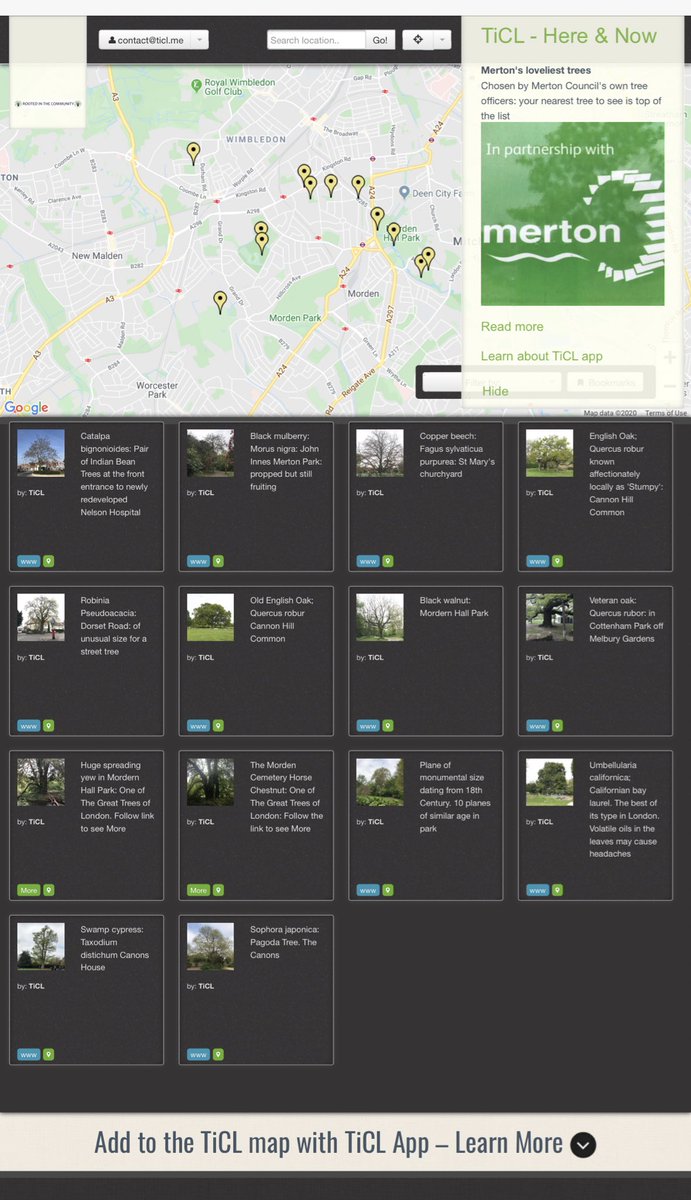
Task: Open the More button for Huge spreading yew
Action: 29,890
